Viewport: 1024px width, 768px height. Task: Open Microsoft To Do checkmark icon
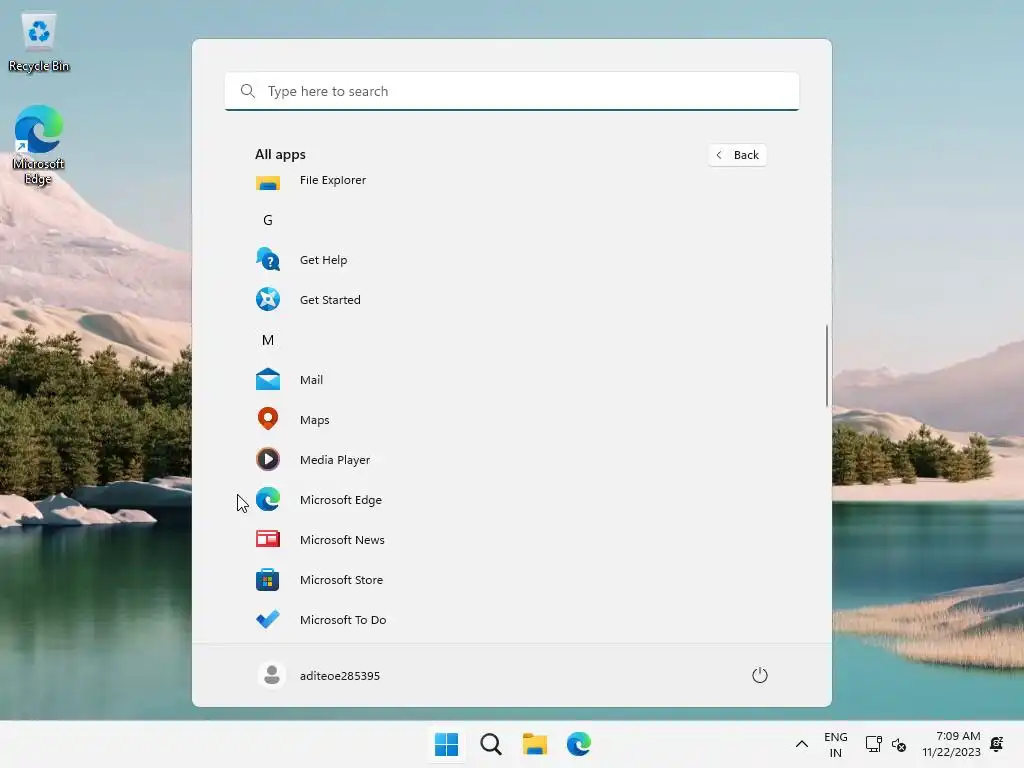coord(268,619)
